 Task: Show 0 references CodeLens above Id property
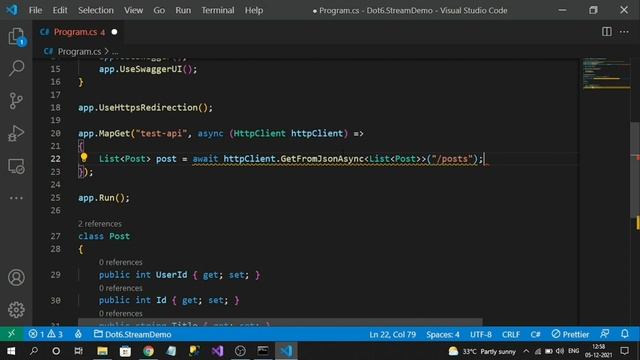[x=120, y=288]
